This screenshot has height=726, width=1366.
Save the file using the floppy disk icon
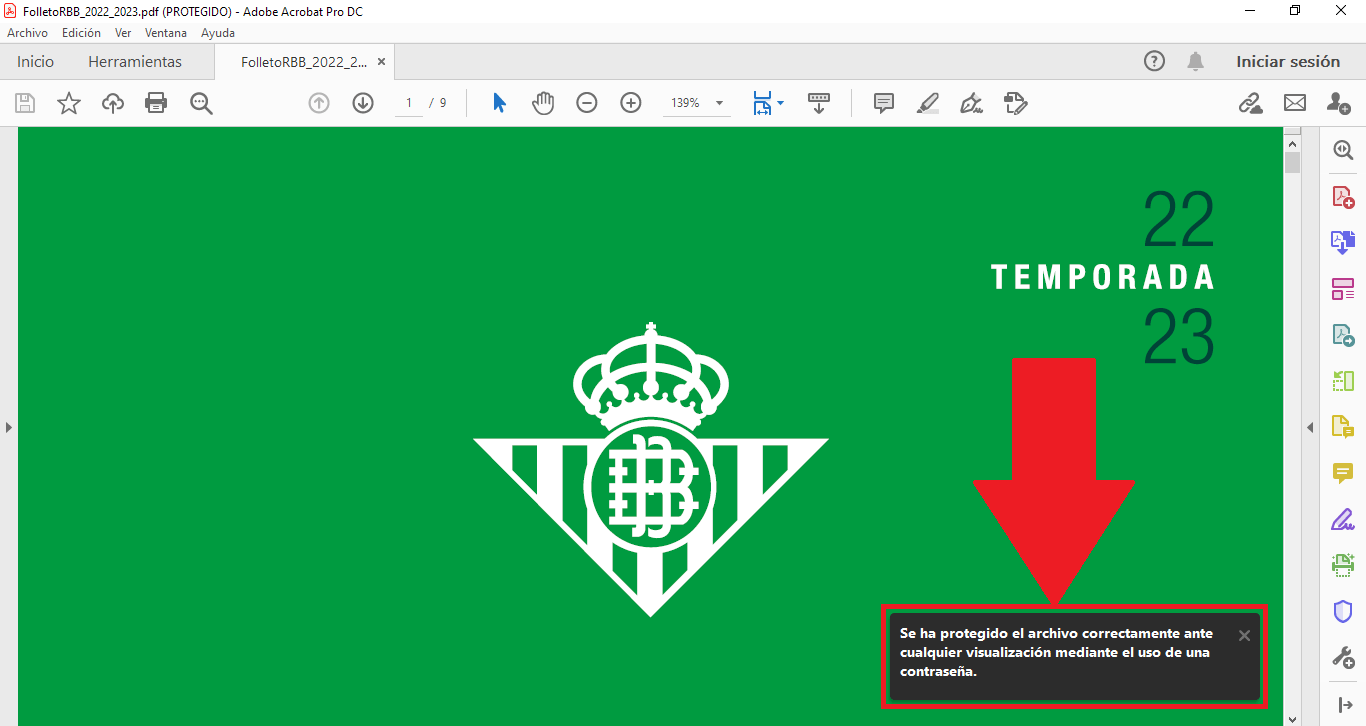pos(25,103)
